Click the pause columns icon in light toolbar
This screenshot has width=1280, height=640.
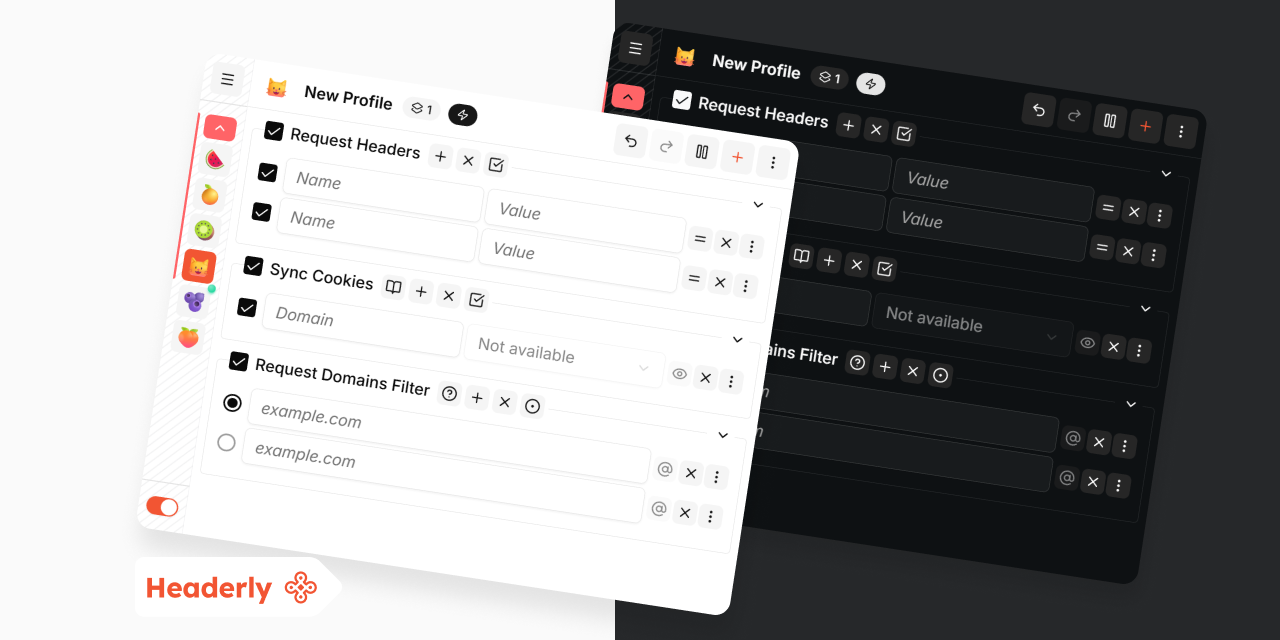702,152
